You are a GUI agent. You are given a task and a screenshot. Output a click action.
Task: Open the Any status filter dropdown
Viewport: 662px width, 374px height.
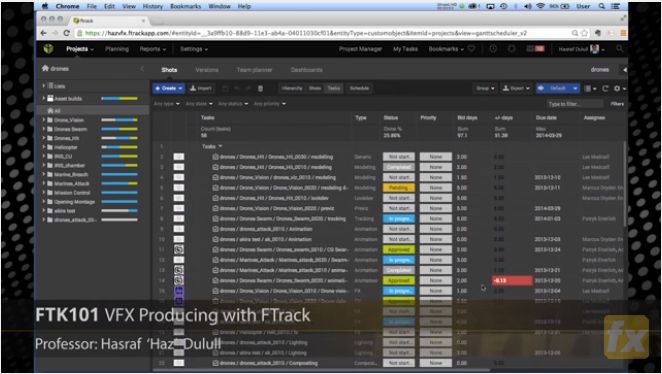[x=232, y=104]
